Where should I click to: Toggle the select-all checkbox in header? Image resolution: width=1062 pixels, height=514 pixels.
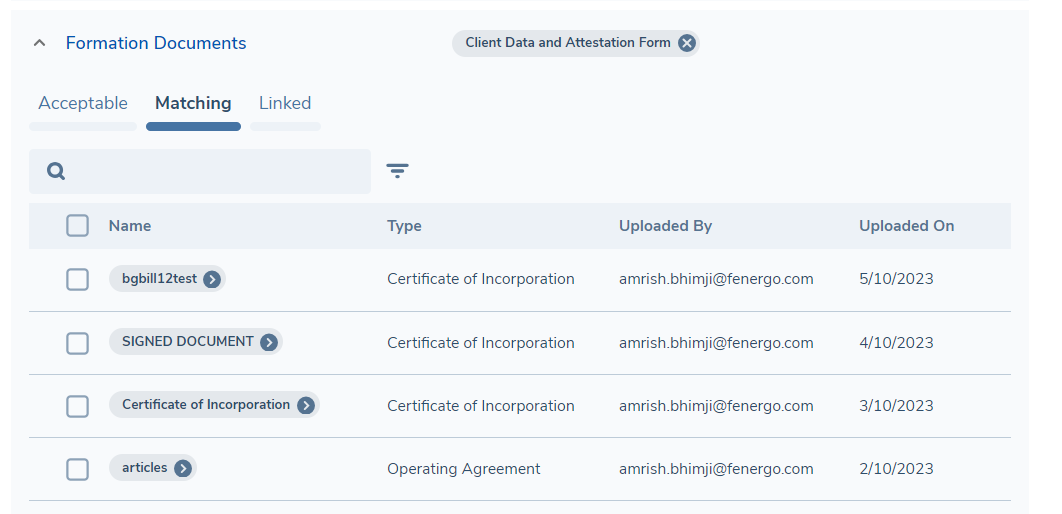pos(78,226)
